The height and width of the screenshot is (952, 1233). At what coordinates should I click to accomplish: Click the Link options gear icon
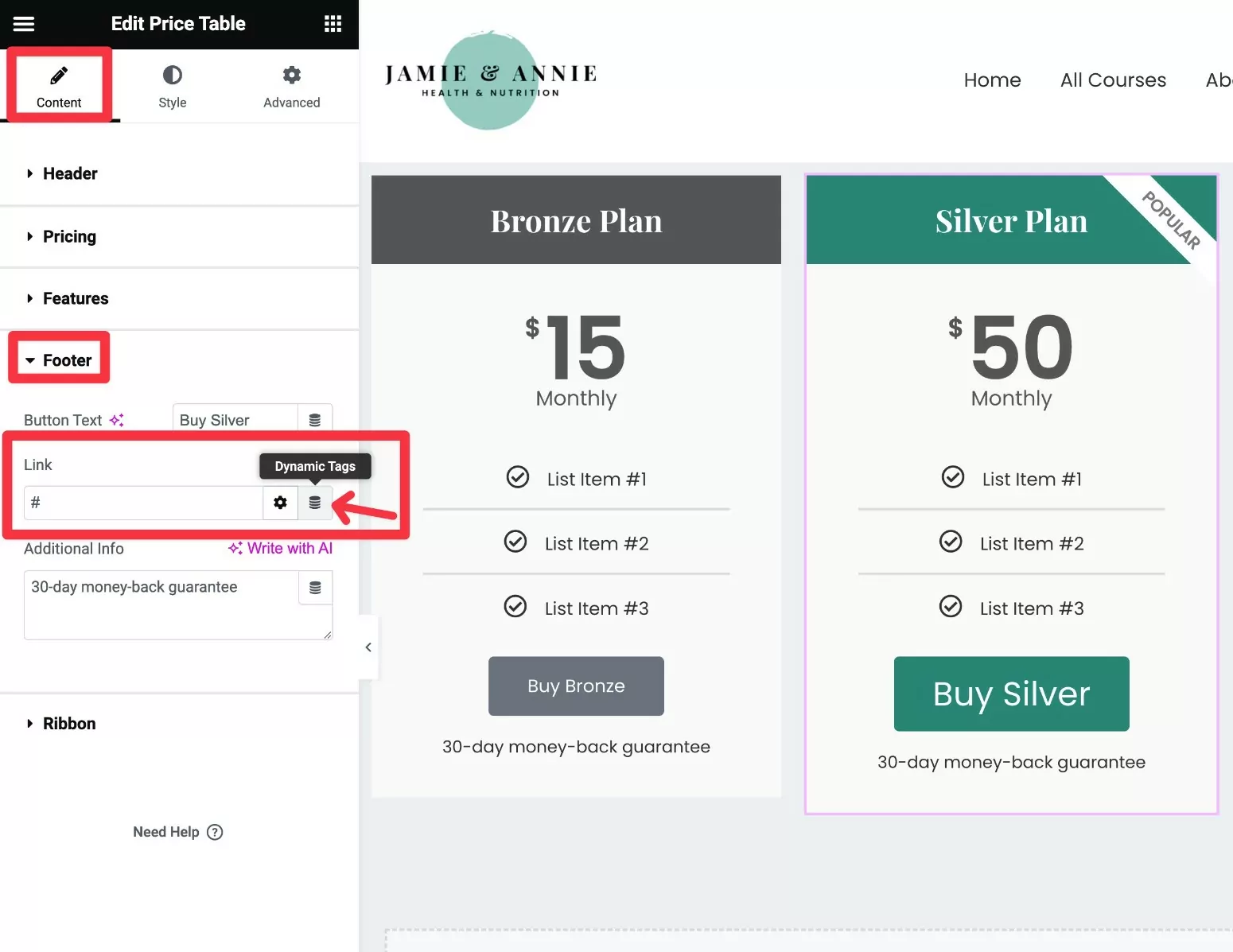pyautogui.click(x=280, y=503)
